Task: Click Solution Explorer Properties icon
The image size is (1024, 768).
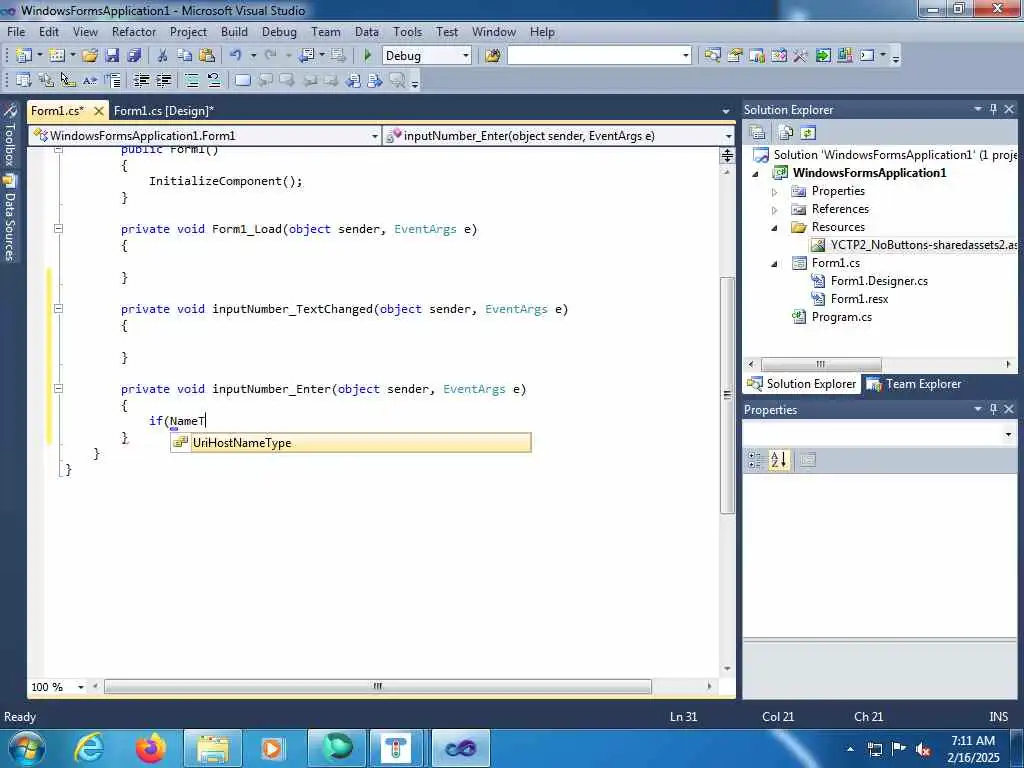Action: 758,133
